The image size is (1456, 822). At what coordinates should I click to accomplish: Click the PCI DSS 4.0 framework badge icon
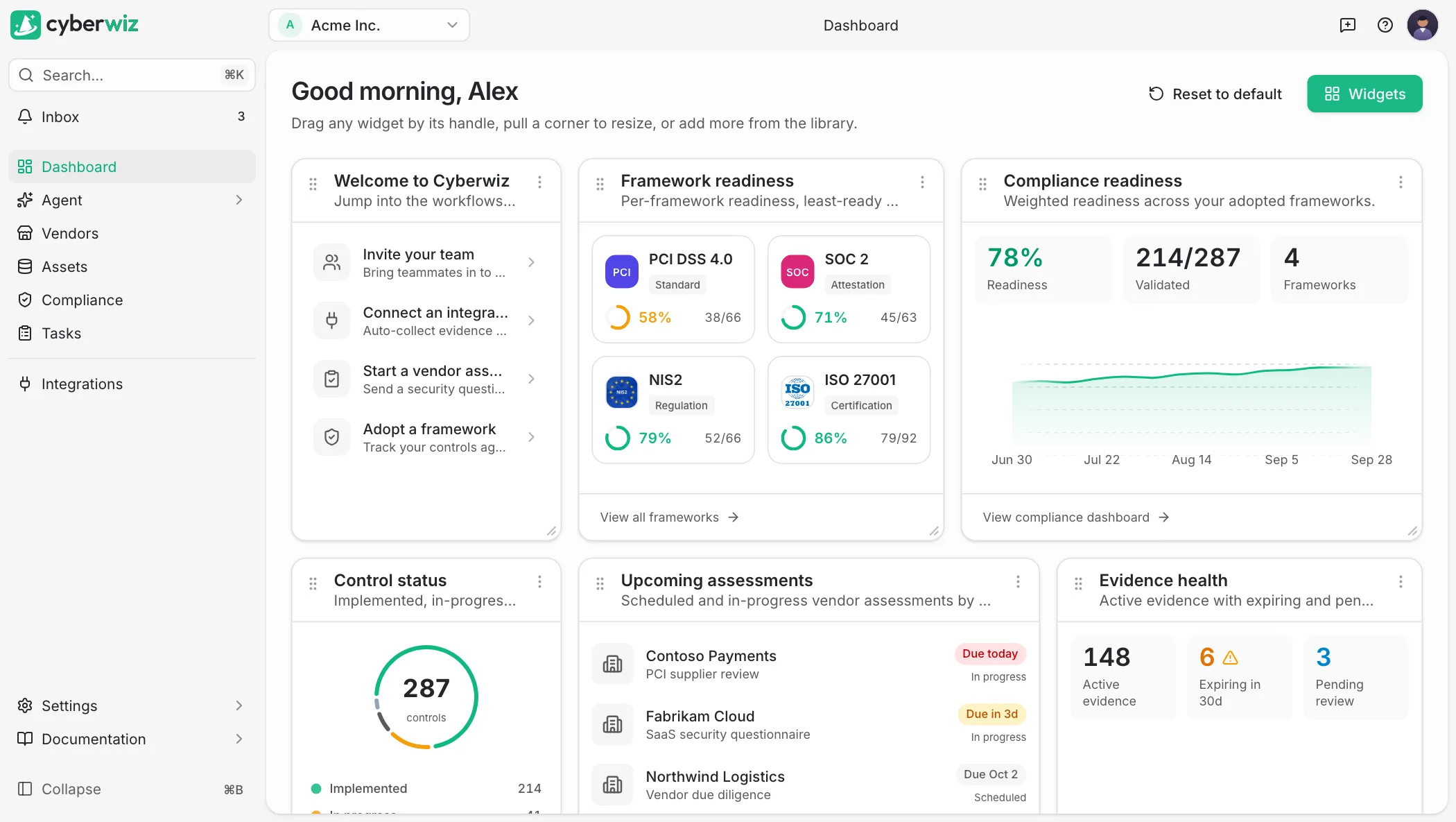(x=622, y=272)
